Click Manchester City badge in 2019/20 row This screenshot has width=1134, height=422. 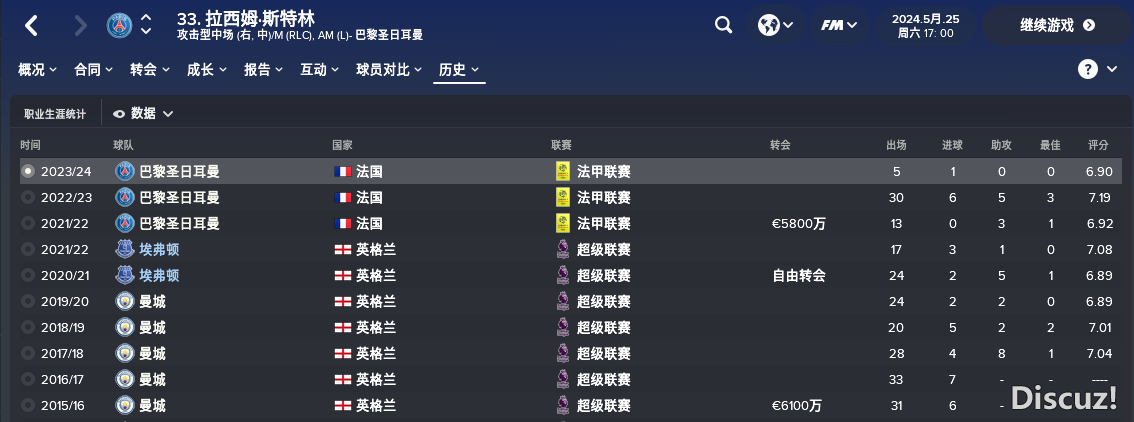[125, 301]
